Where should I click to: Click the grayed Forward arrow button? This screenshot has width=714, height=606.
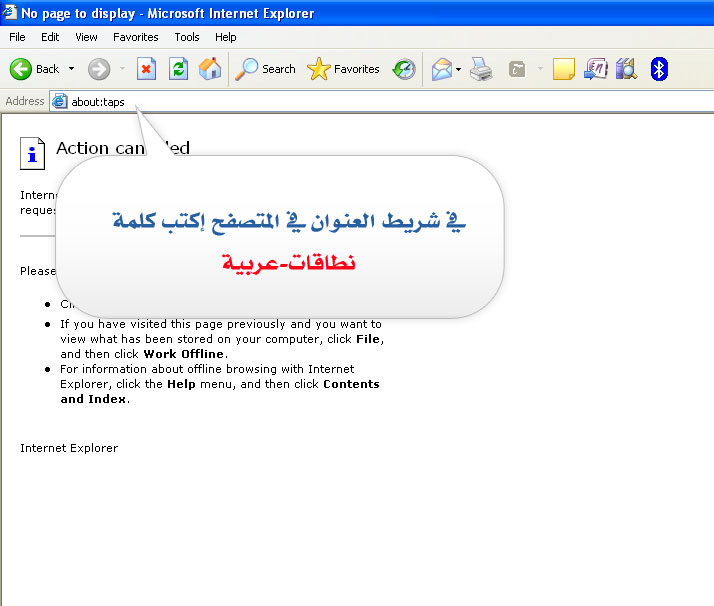tap(99, 69)
